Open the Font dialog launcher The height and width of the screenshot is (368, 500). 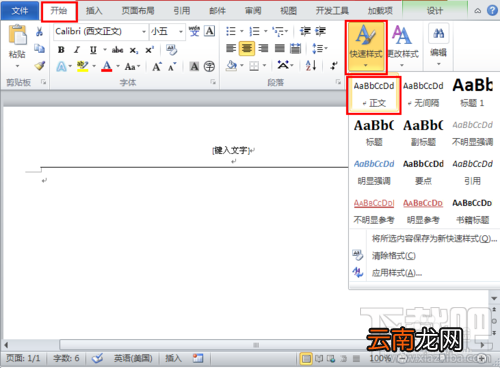point(213,82)
